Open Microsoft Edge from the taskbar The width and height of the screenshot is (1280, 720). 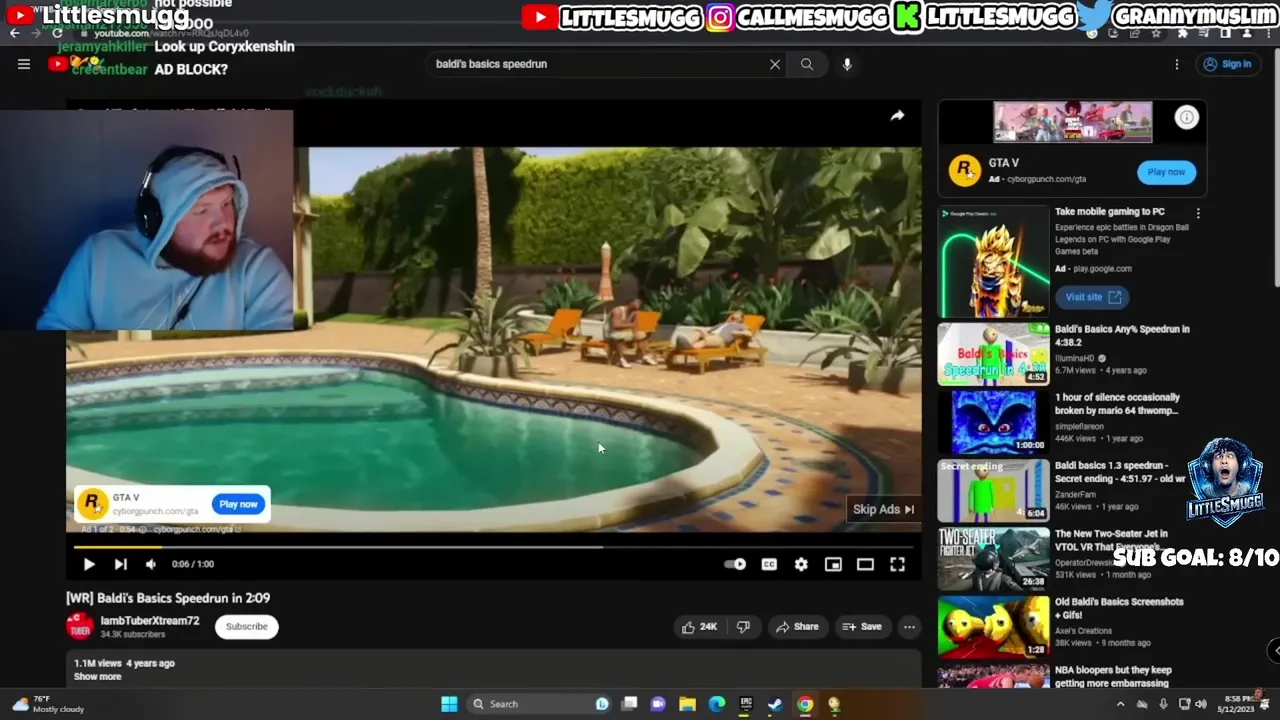pos(717,704)
